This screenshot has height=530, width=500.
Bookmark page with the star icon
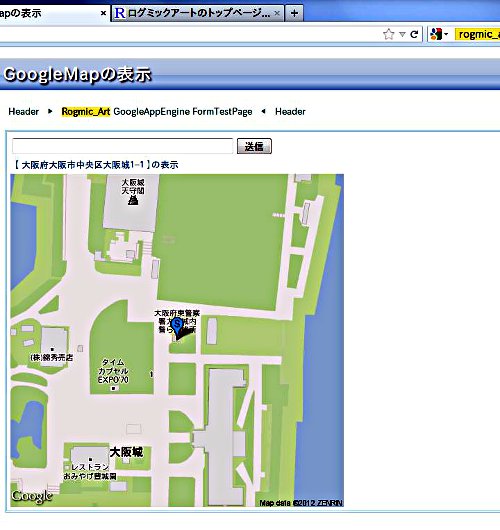point(389,34)
